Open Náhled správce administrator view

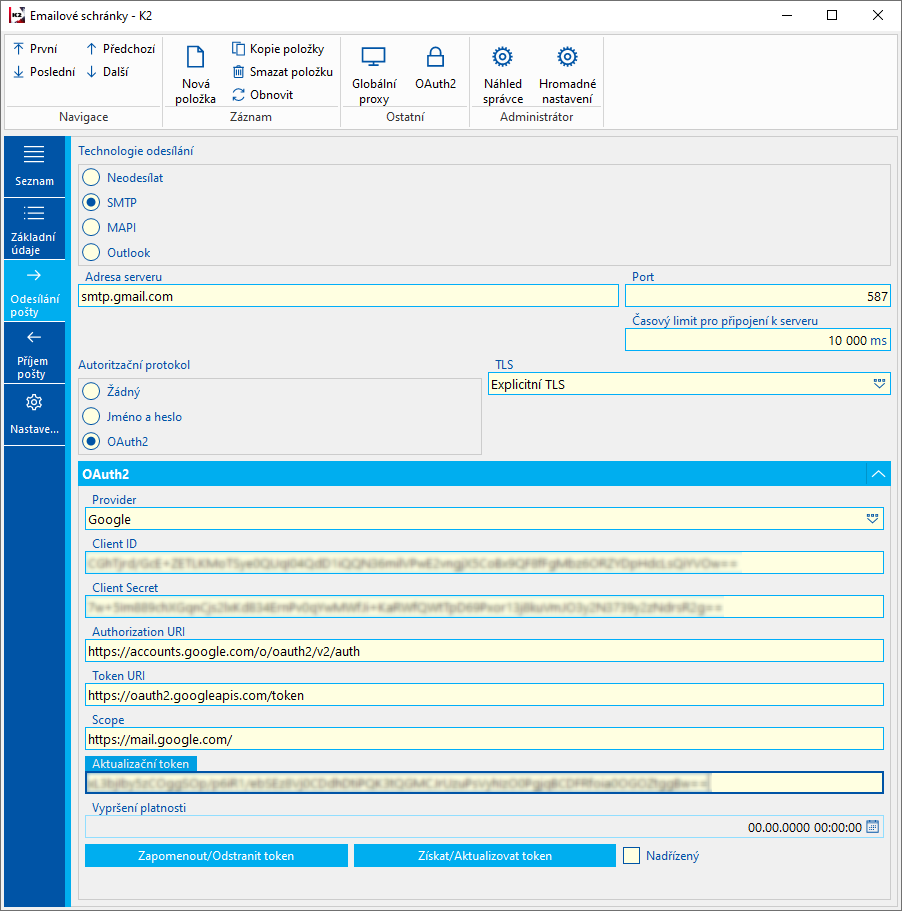pos(503,58)
